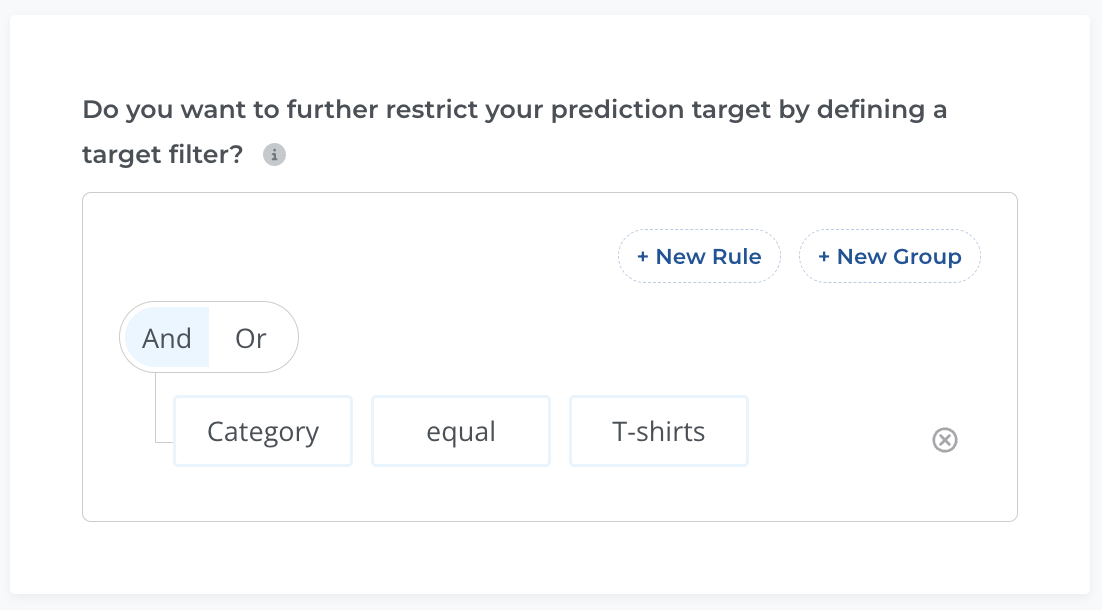Edit the T-shirts filter value
This screenshot has height=610, width=1102.
coord(659,431)
